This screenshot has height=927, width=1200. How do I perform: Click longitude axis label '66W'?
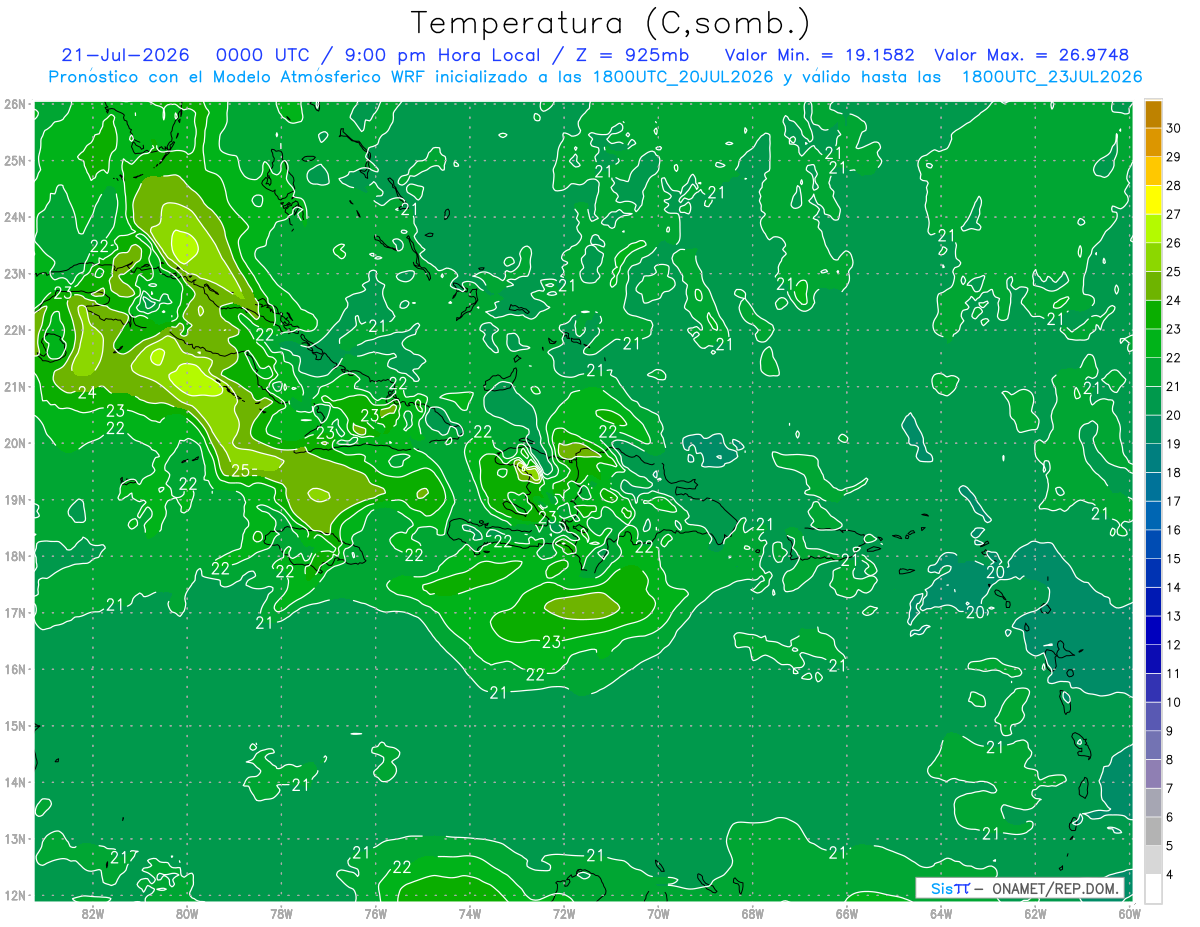click(x=846, y=912)
